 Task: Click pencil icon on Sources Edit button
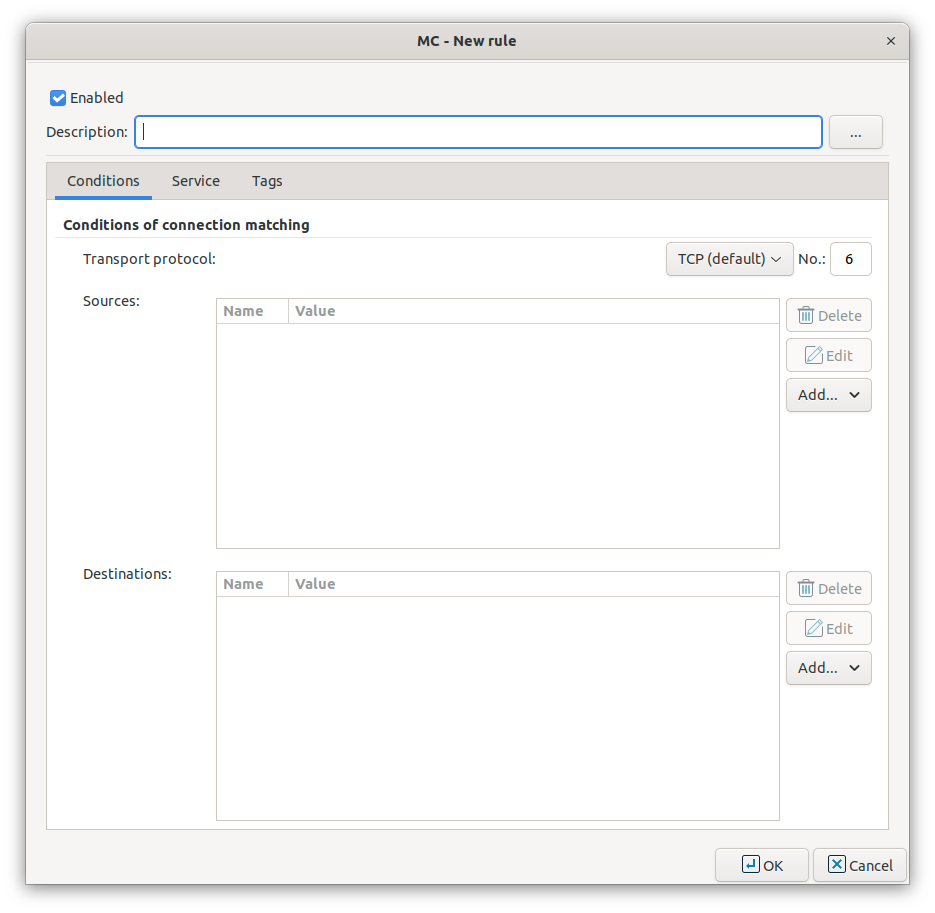point(813,356)
